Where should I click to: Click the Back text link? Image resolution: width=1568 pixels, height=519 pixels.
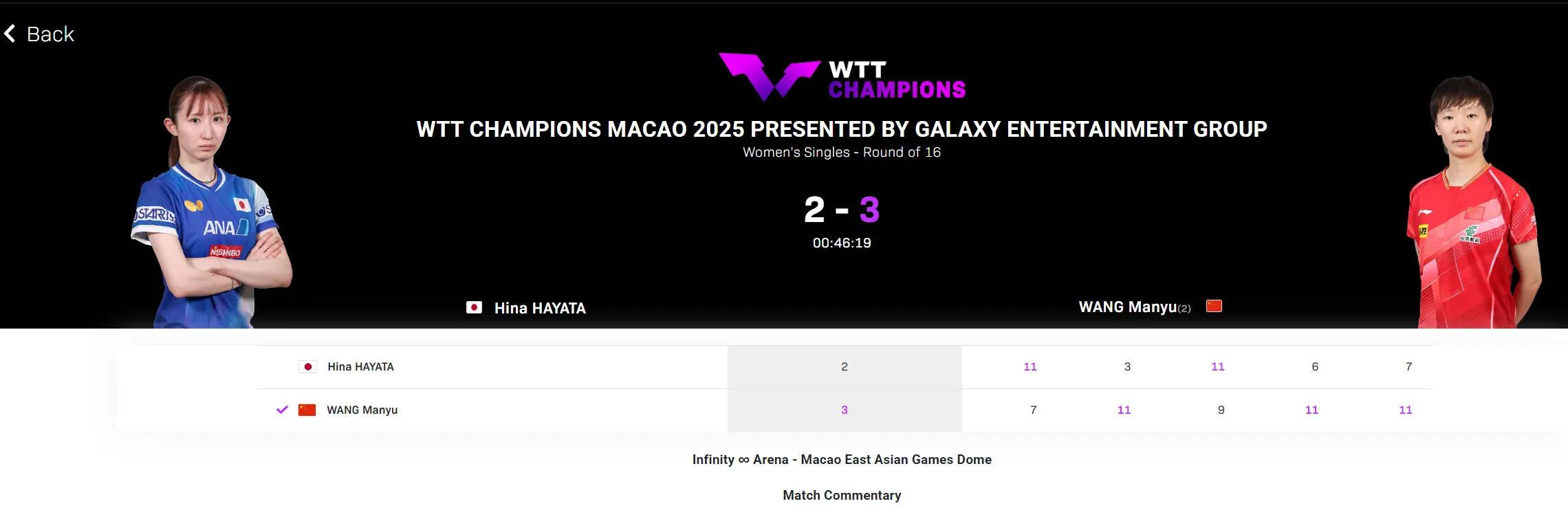pos(50,34)
